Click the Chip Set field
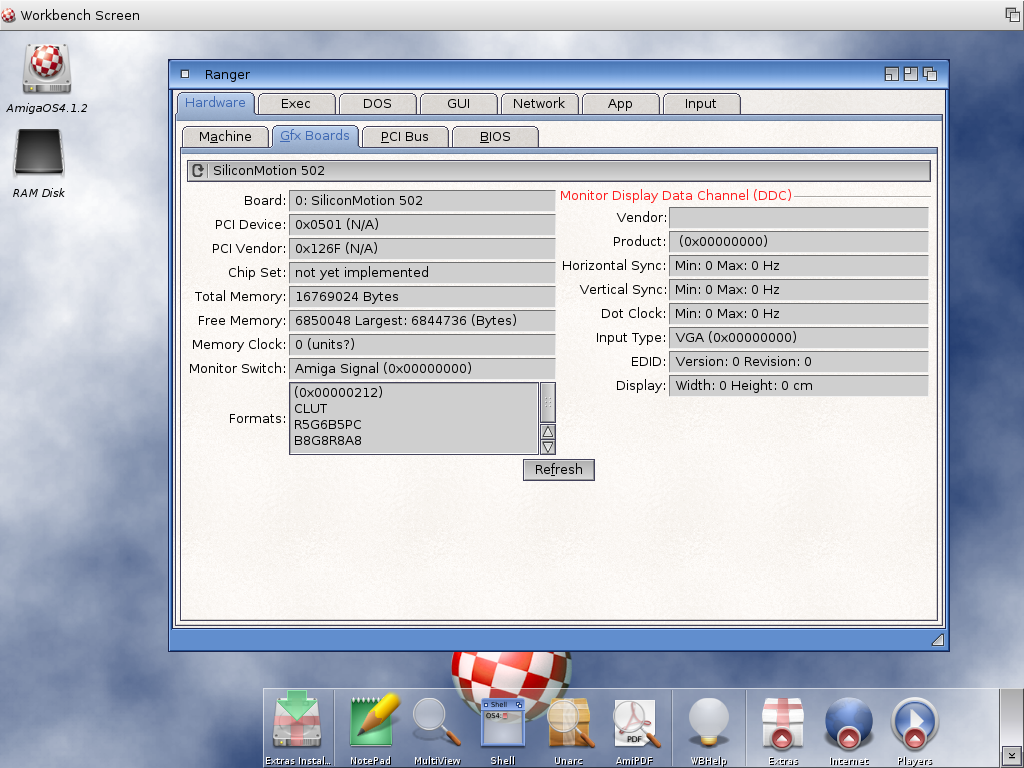The width and height of the screenshot is (1024, 768). 422,272
